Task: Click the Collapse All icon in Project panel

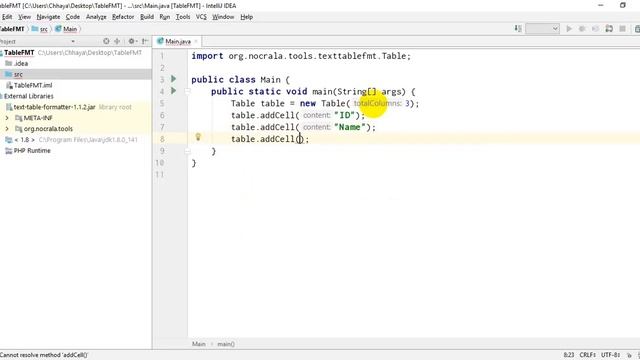Action: point(117,41)
